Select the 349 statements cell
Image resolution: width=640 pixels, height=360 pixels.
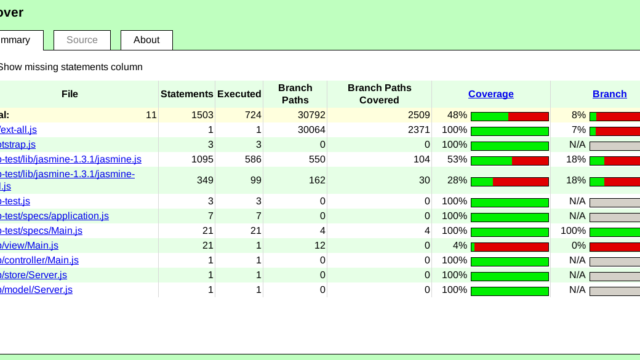click(x=187, y=180)
